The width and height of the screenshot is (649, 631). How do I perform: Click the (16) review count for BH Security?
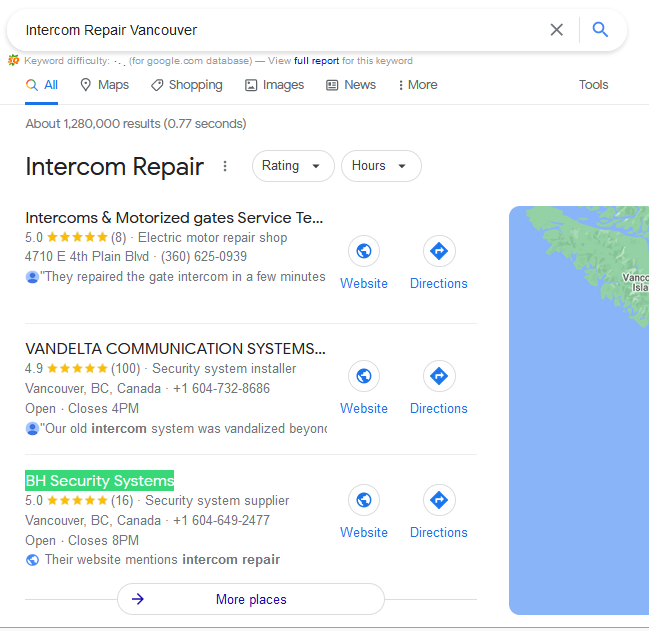pos(122,501)
